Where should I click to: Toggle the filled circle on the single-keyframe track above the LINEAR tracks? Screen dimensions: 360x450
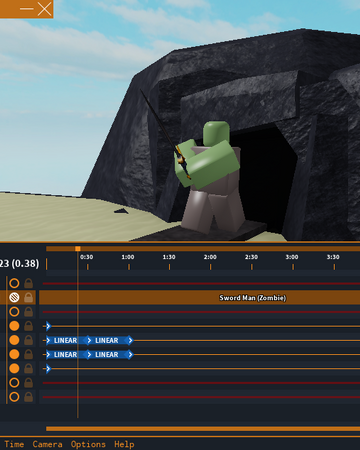click(14, 326)
